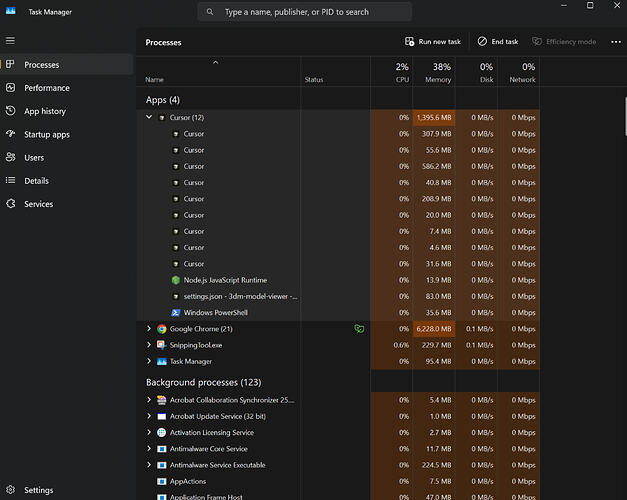627x500 pixels.
Task: Click the End task button
Action: (x=498, y=42)
